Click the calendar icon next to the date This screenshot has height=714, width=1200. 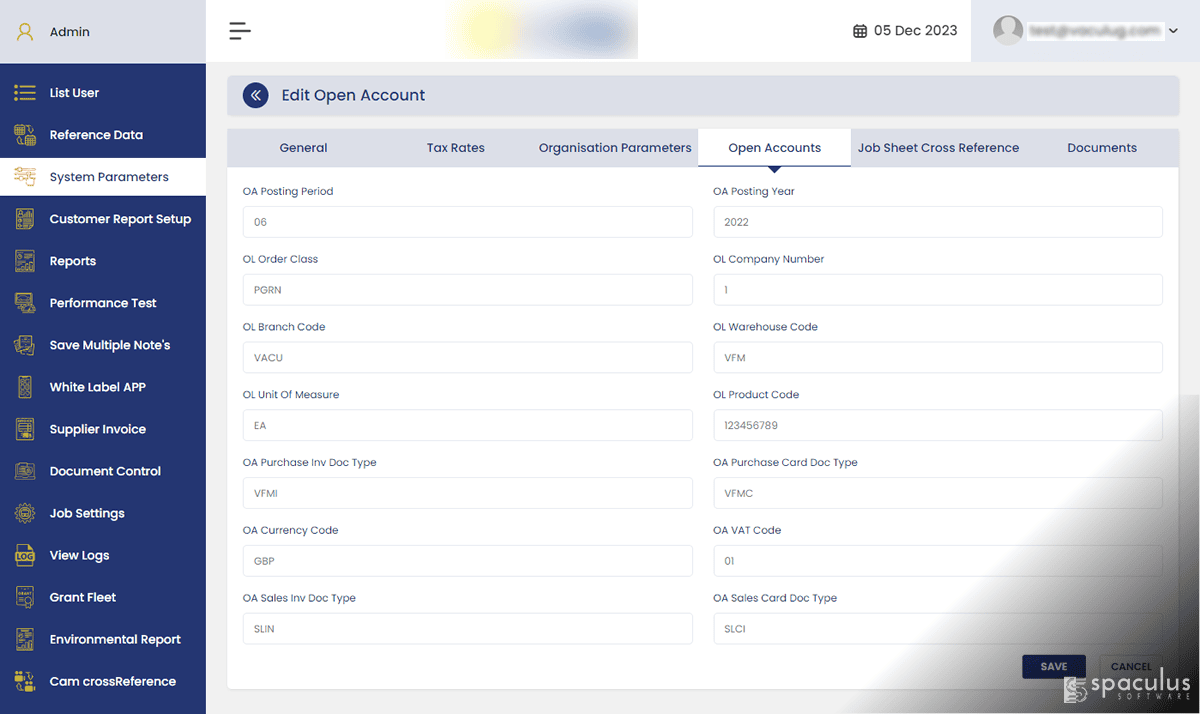[x=860, y=31]
